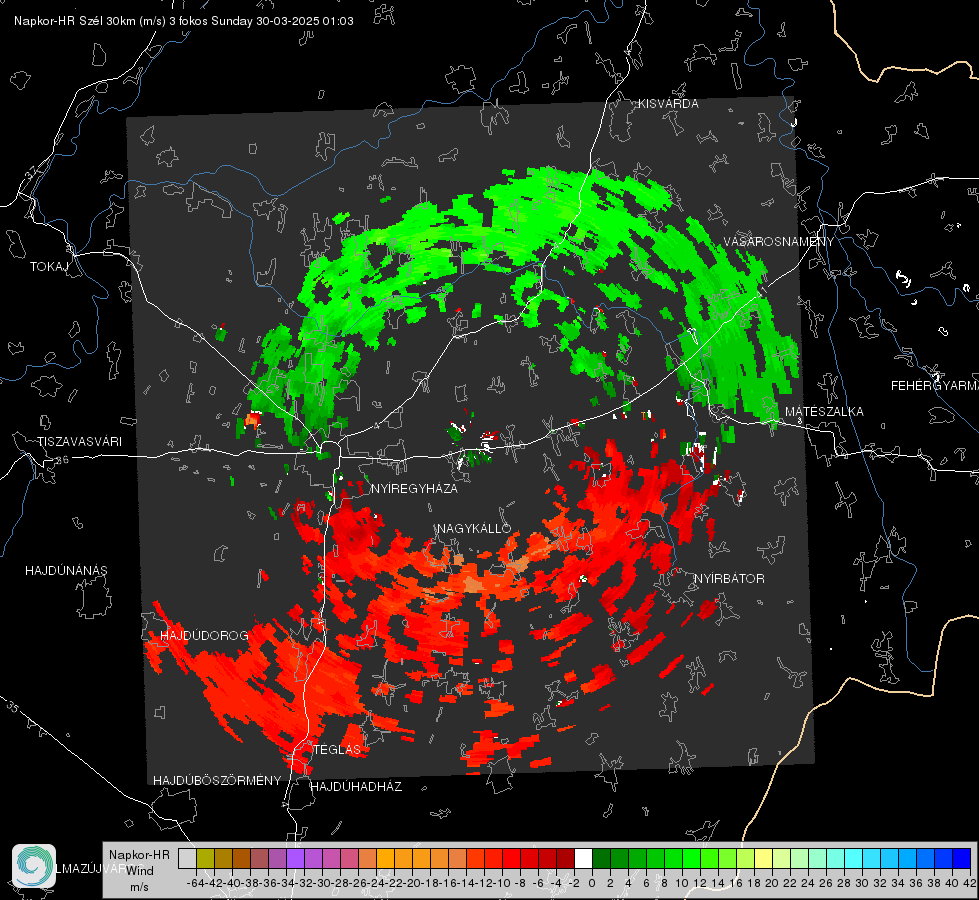Click the '-20' value on the wind scale
The height and width of the screenshot is (900, 979).
pos(411,883)
